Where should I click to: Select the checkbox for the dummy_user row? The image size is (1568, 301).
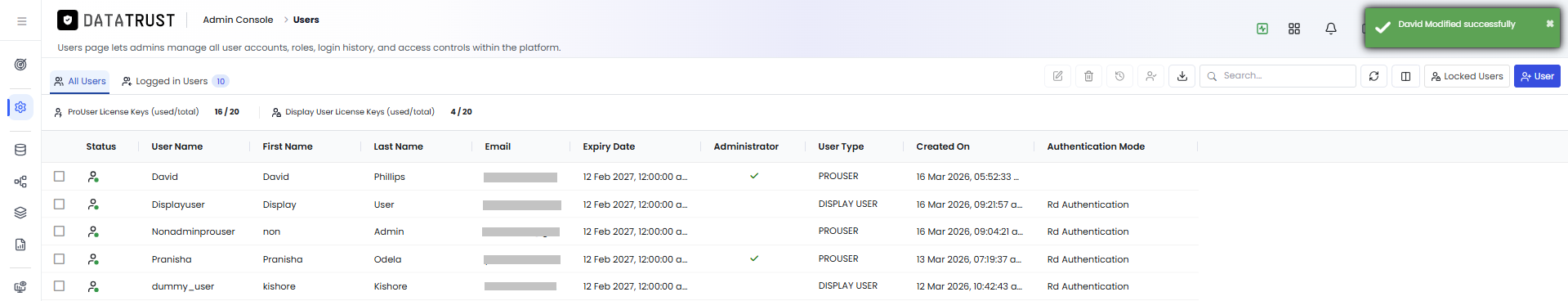tap(59, 285)
